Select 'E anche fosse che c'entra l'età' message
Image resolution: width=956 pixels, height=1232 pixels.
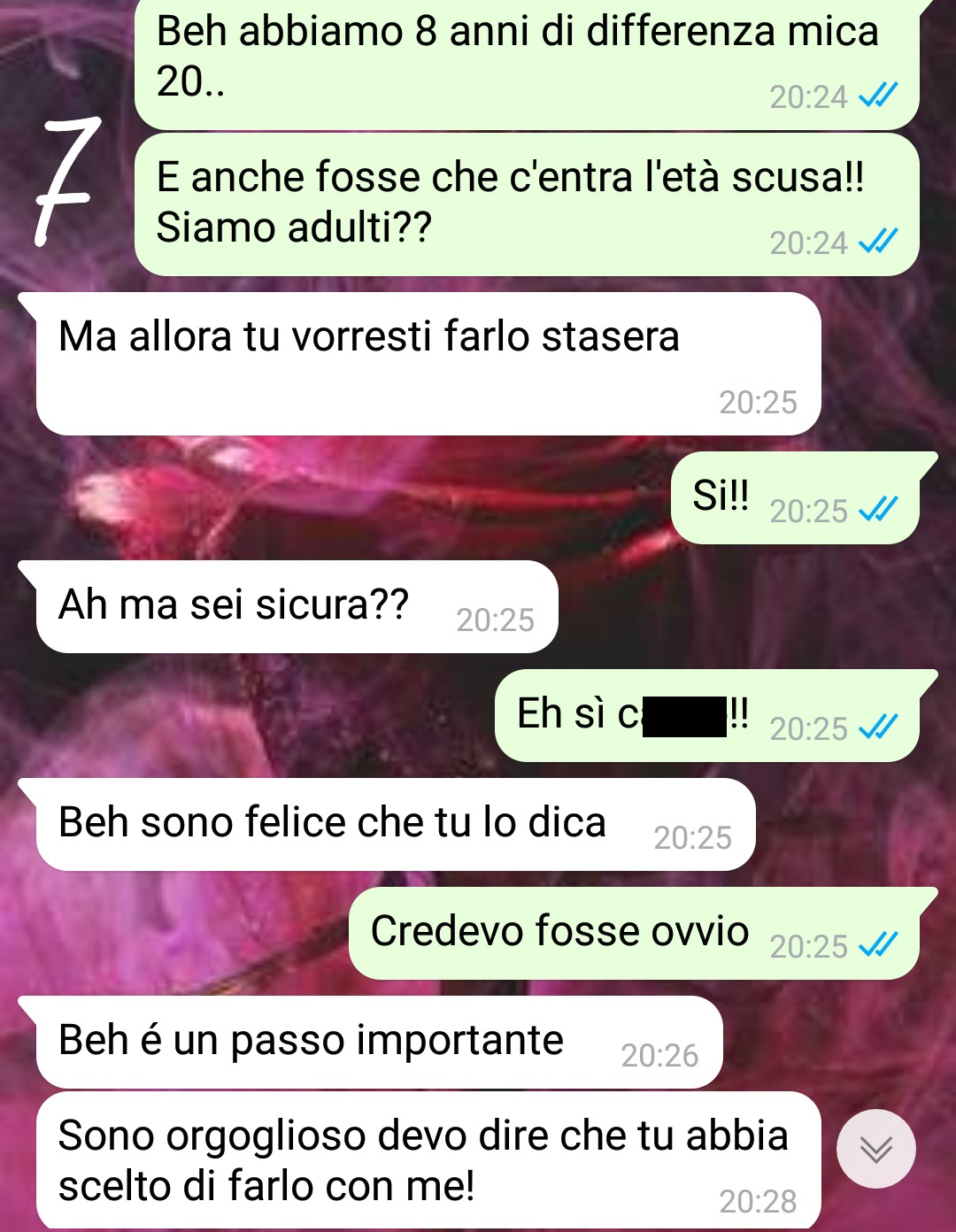pos(527,204)
